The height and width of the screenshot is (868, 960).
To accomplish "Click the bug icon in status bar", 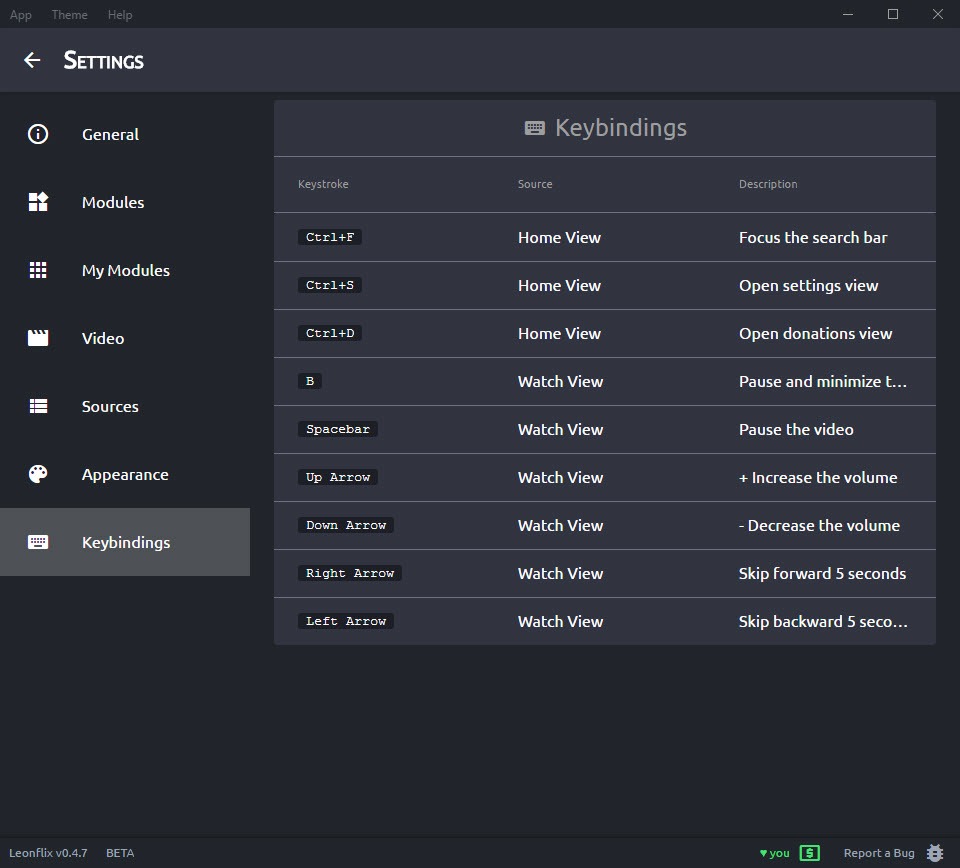I will 935,853.
